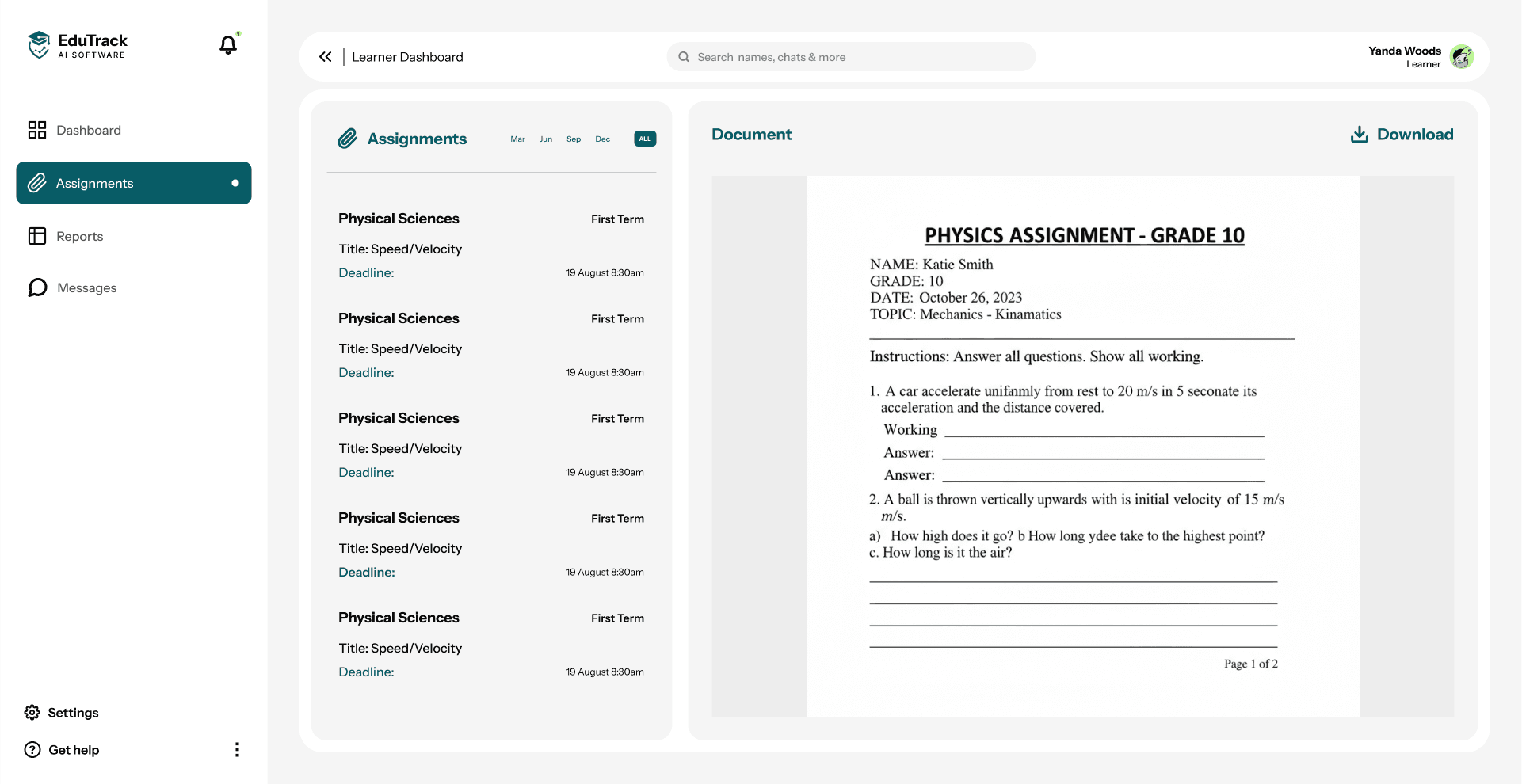Open Yanda Woods profile avatar

point(1462,56)
